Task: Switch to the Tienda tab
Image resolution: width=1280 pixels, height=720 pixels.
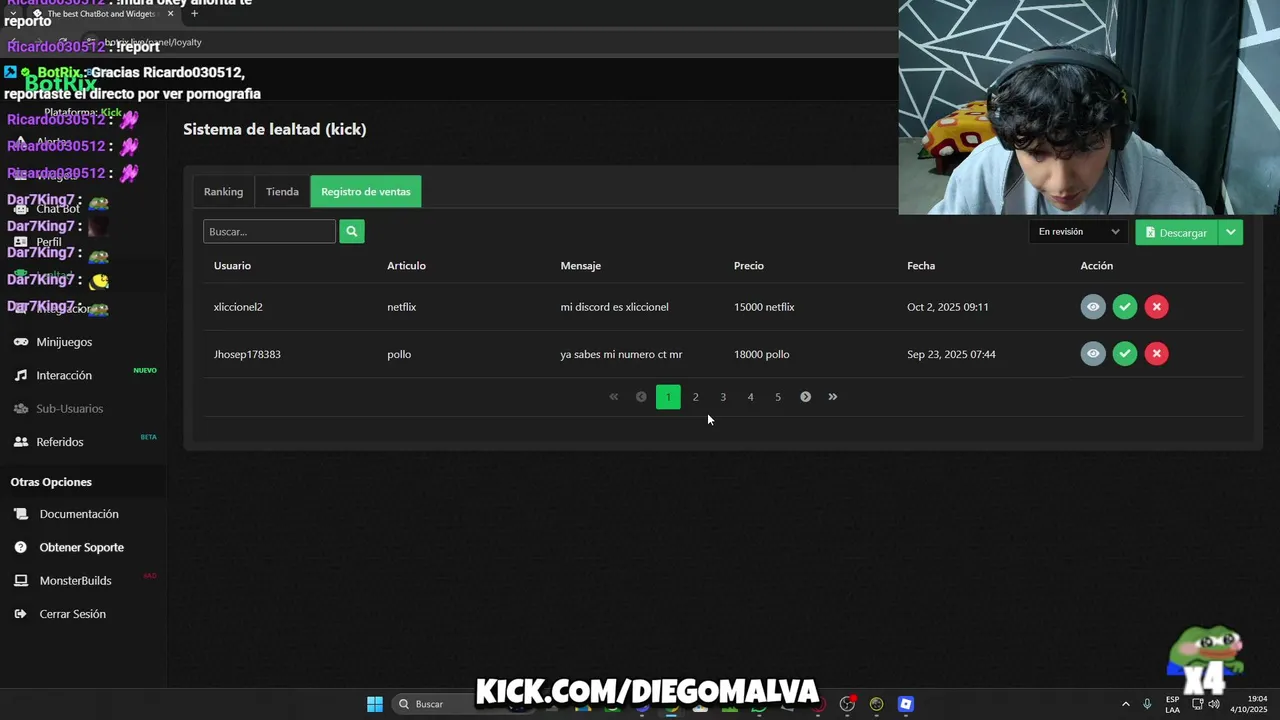Action: click(x=282, y=192)
